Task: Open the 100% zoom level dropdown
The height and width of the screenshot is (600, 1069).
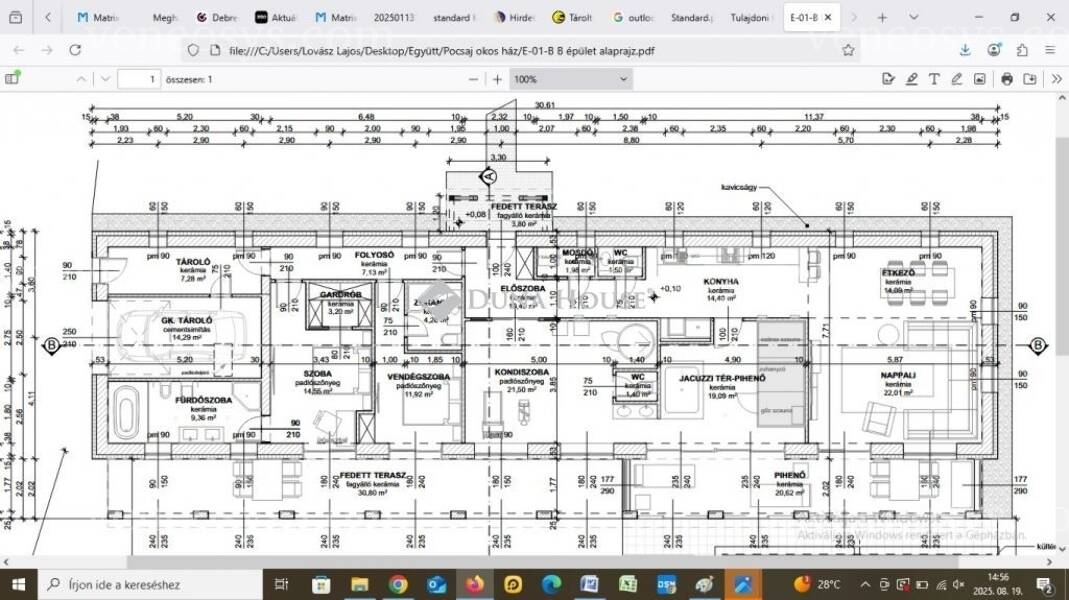Action: click(571, 79)
